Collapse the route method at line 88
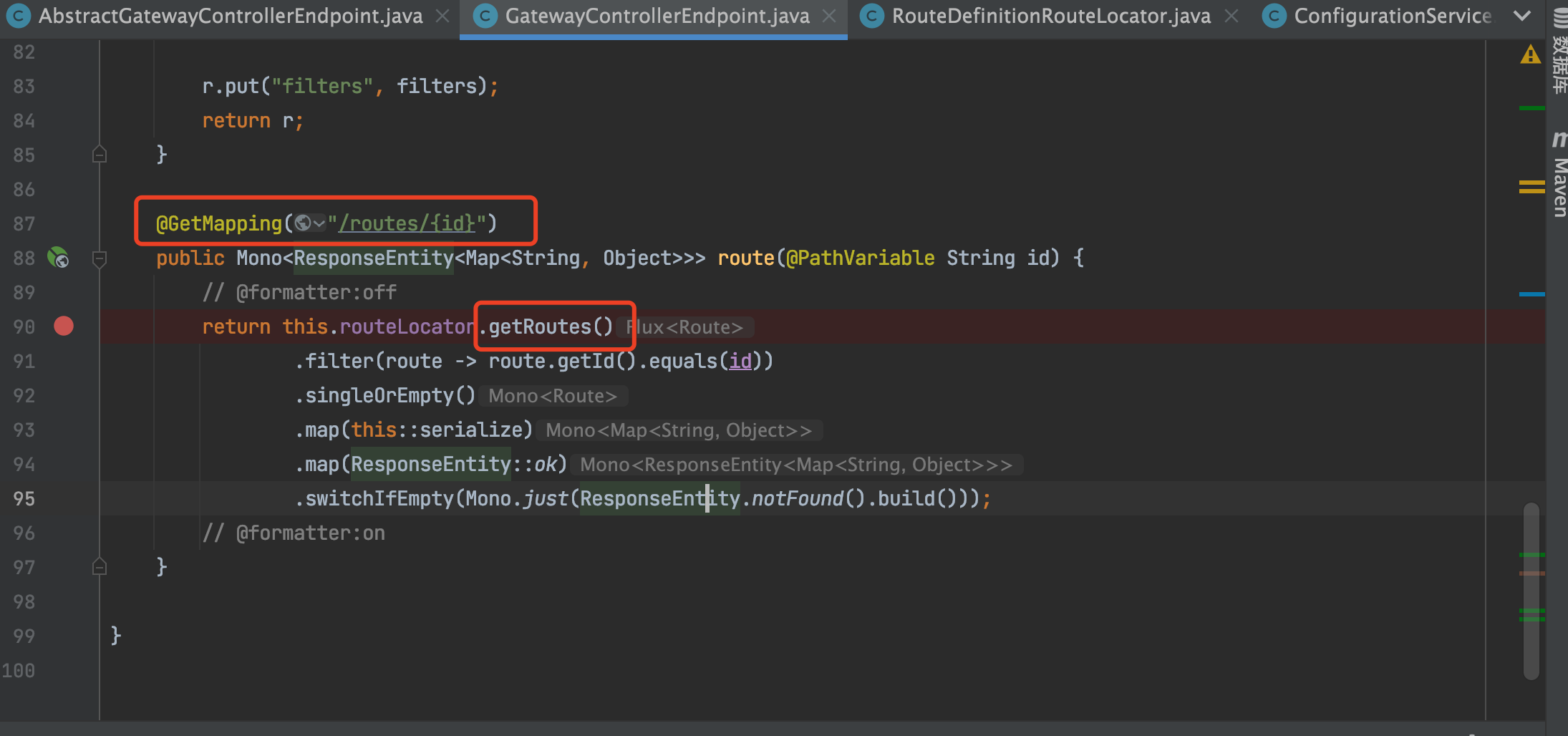1568x736 pixels. coord(100,258)
